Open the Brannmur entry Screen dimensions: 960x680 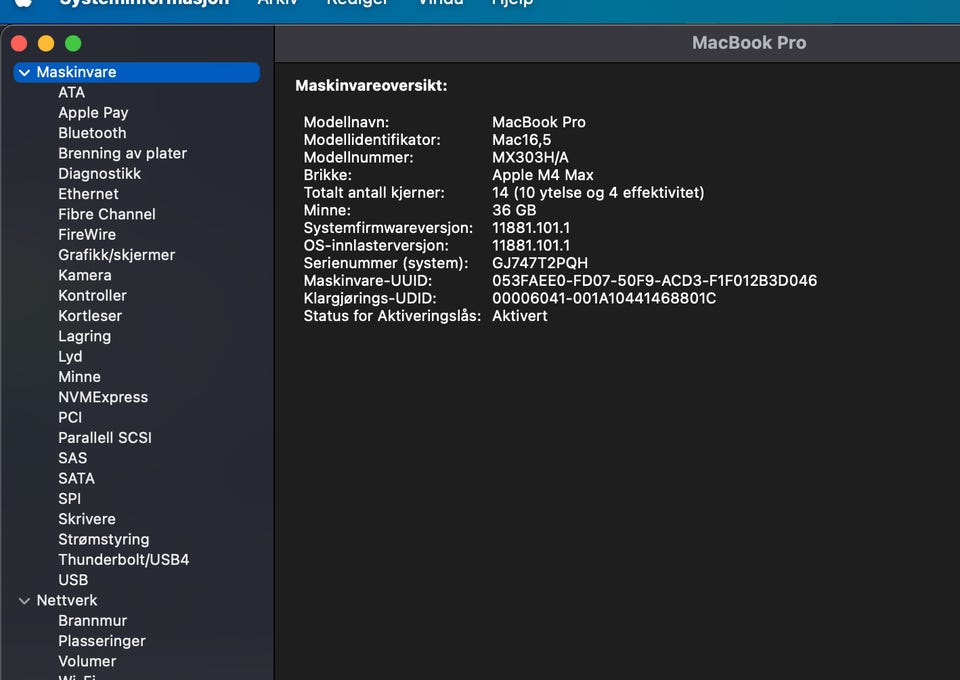(92, 621)
